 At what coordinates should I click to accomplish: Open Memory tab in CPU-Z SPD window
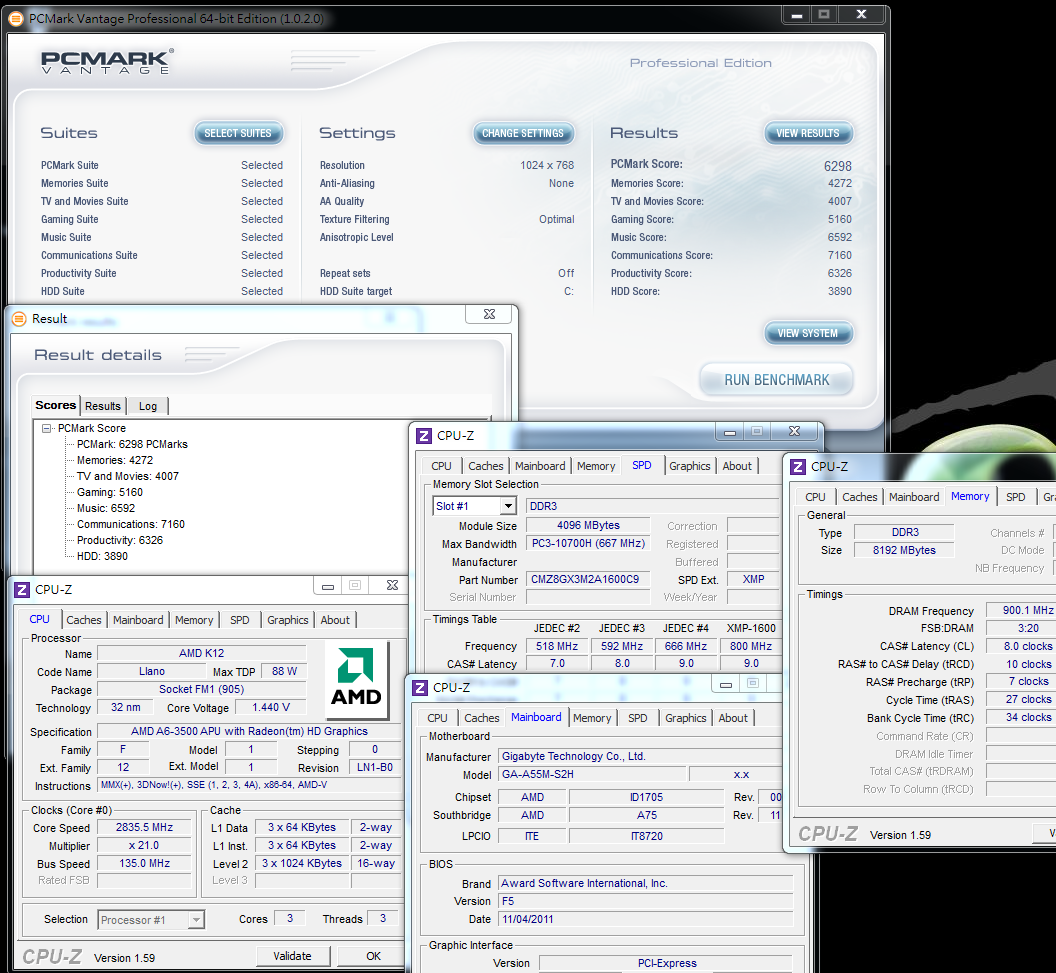tap(596, 466)
